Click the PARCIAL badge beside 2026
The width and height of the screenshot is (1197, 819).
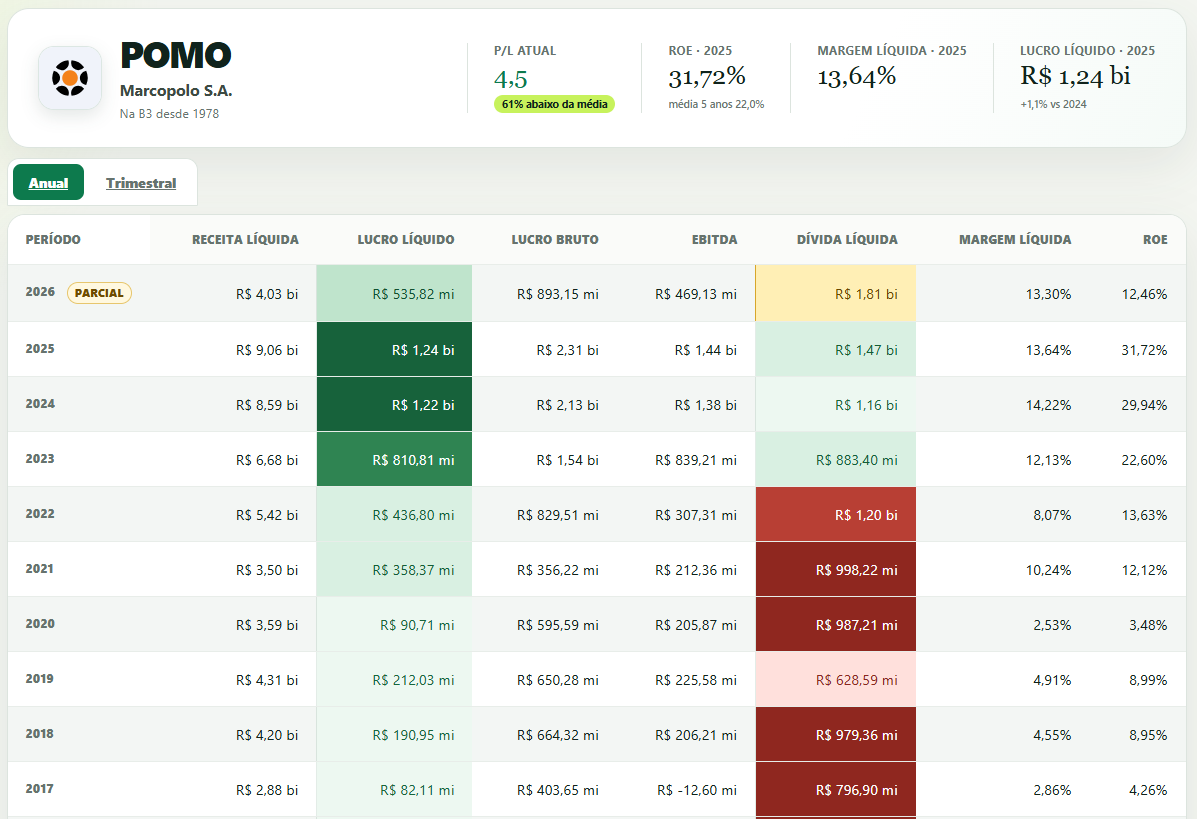(x=99, y=293)
